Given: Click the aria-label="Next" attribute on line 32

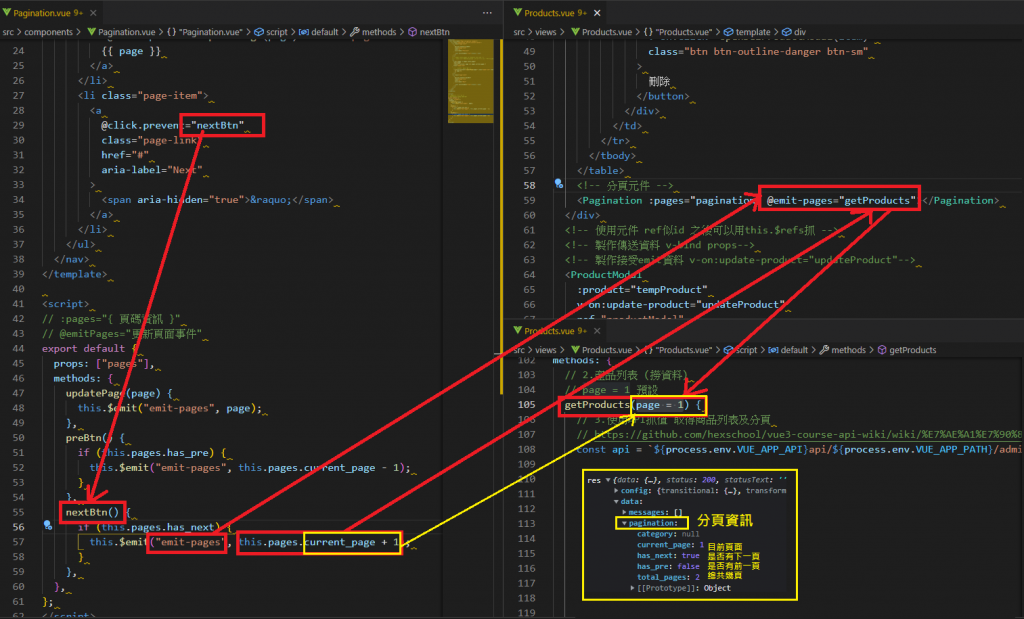Looking at the screenshot, I should [152, 170].
